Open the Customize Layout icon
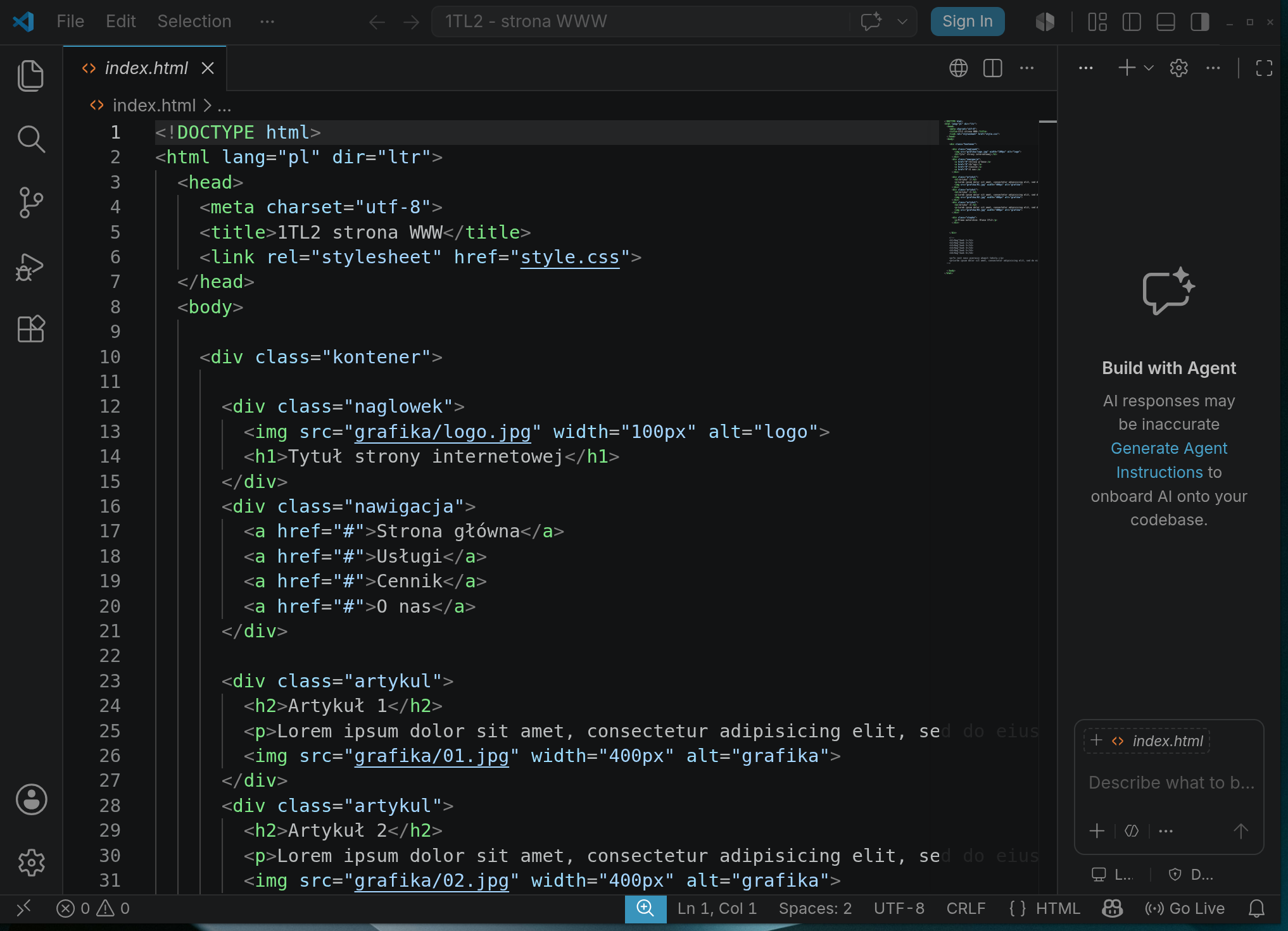Viewport: 1288px width, 931px height. pyautogui.click(x=1097, y=22)
